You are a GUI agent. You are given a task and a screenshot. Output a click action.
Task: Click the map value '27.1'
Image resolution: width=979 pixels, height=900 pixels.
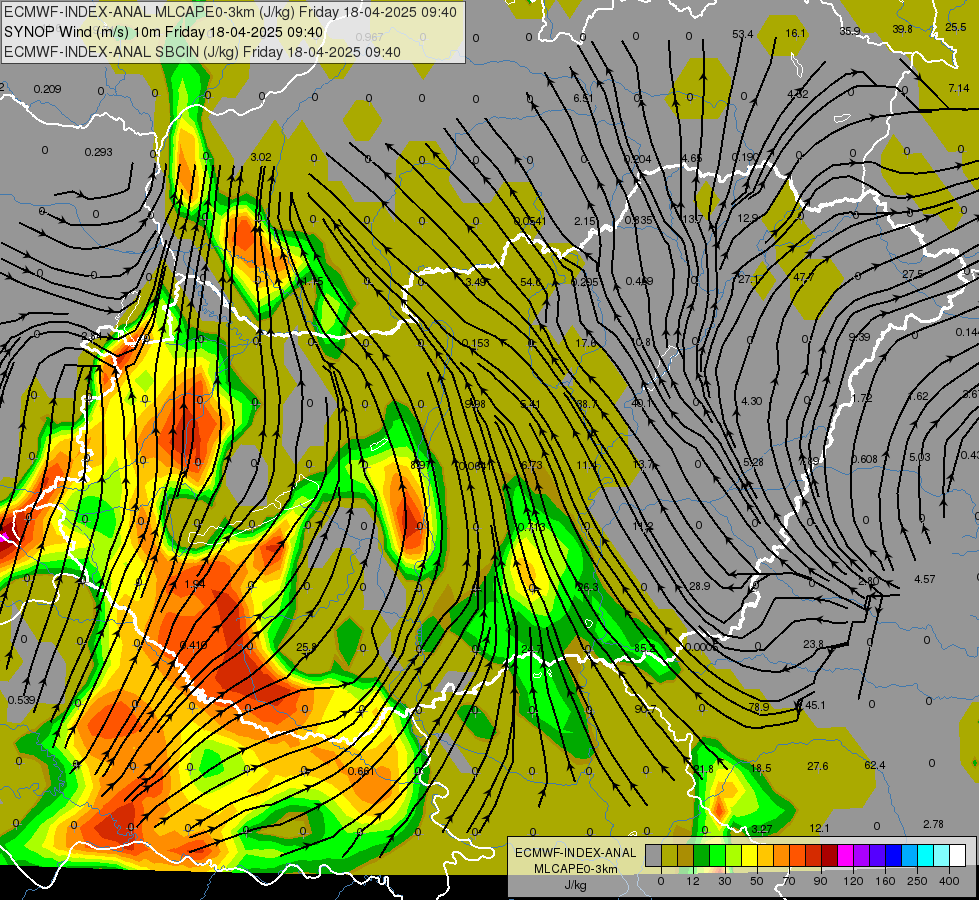point(749,279)
